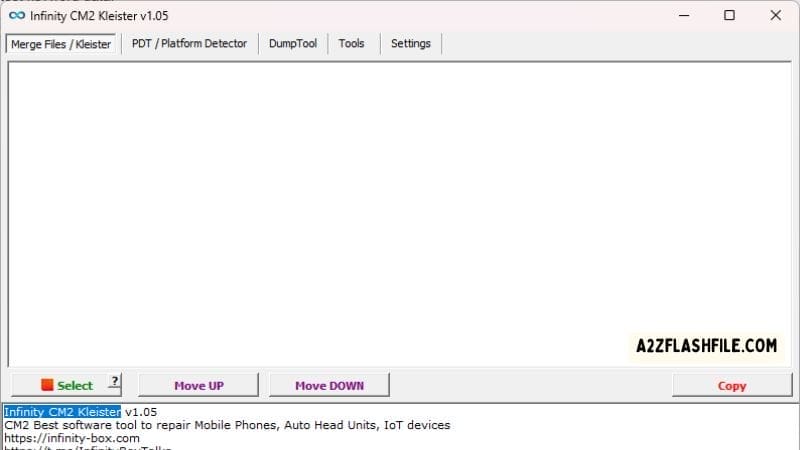800x450 pixels.
Task: Click the Move DOWN button
Action: pyautogui.click(x=329, y=385)
